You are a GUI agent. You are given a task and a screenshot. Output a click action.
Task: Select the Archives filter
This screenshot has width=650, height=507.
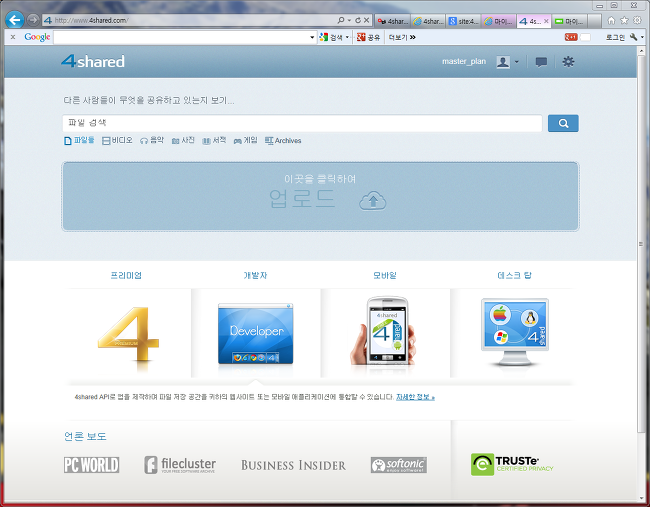tap(283, 141)
